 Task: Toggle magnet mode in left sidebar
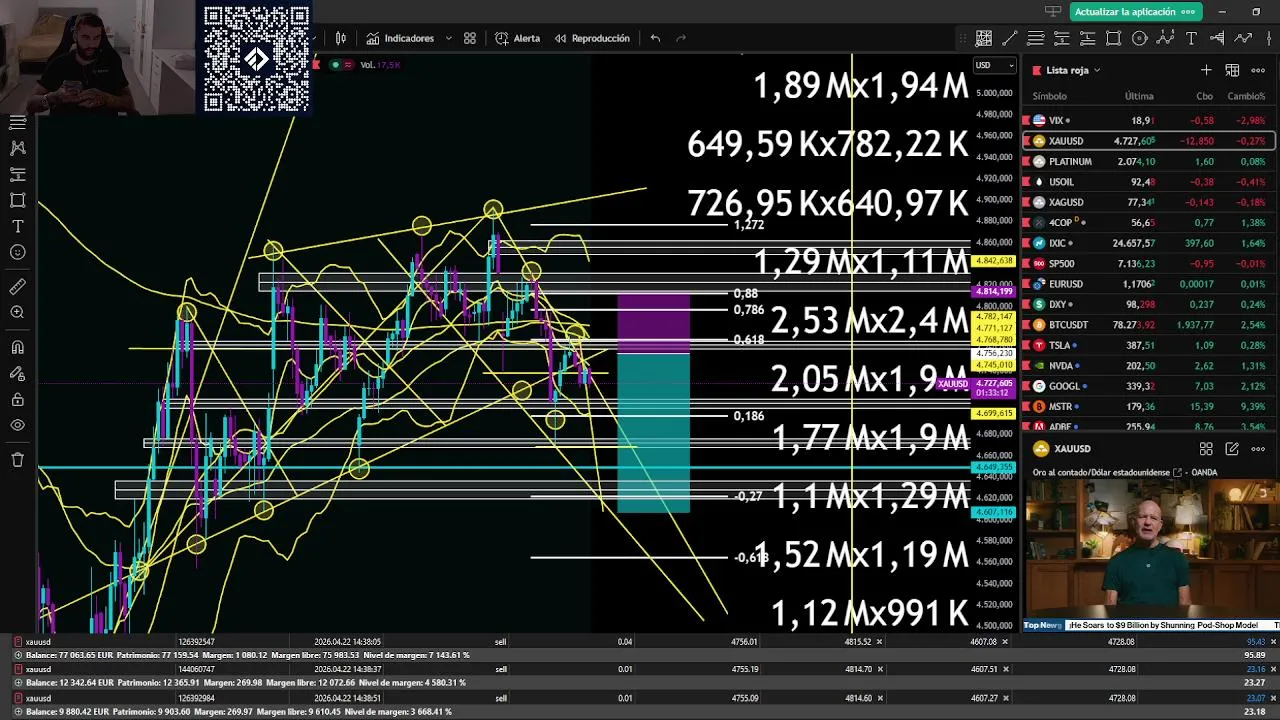click(17, 348)
